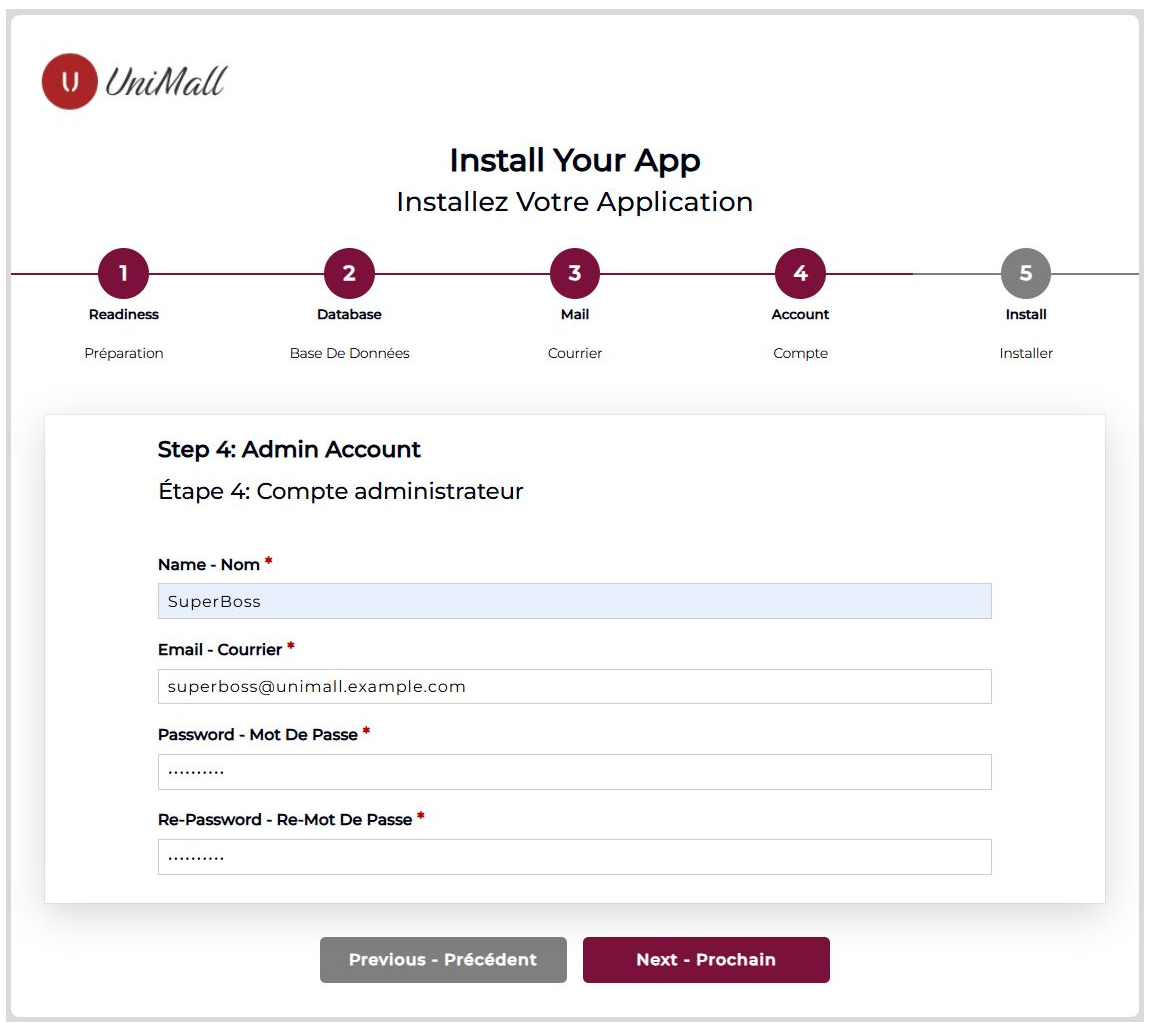Click the Database step label
Image resolution: width=1150 pixels, height=1030 pixels.
[x=349, y=314]
